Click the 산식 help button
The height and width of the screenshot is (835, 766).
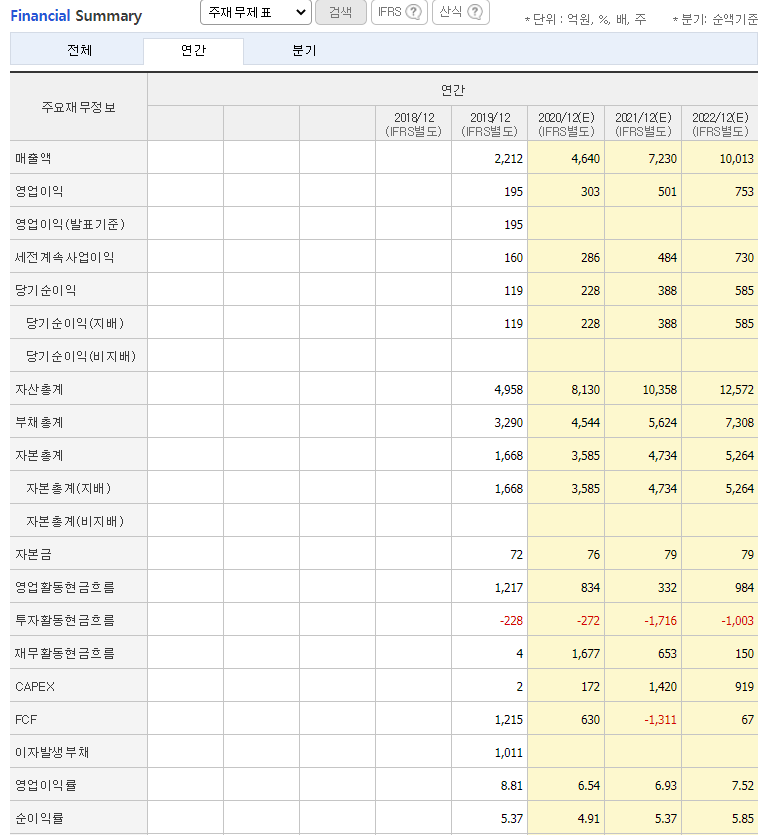tap(461, 12)
